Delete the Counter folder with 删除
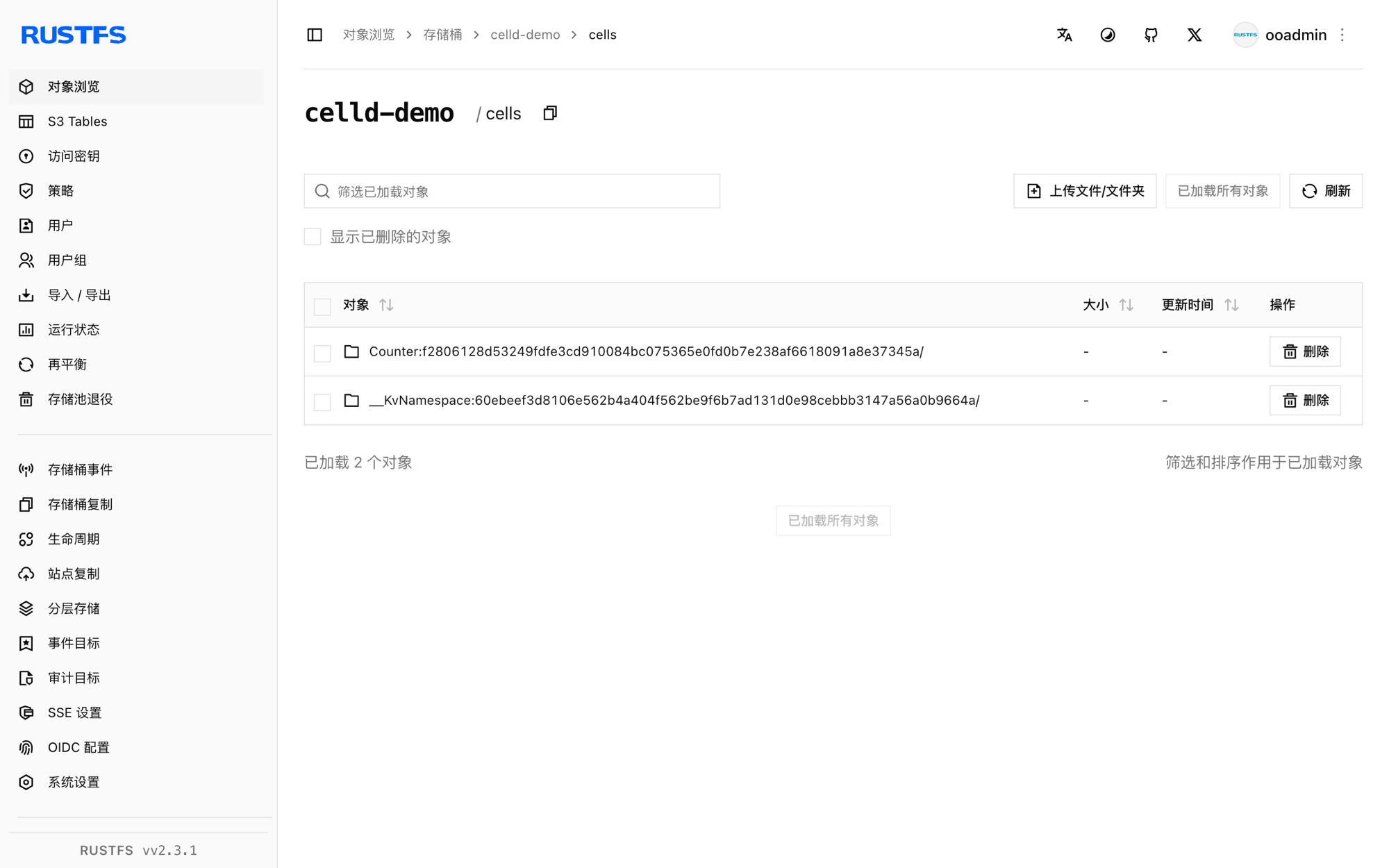The width and height of the screenshot is (1389, 868). pos(1305,352)
